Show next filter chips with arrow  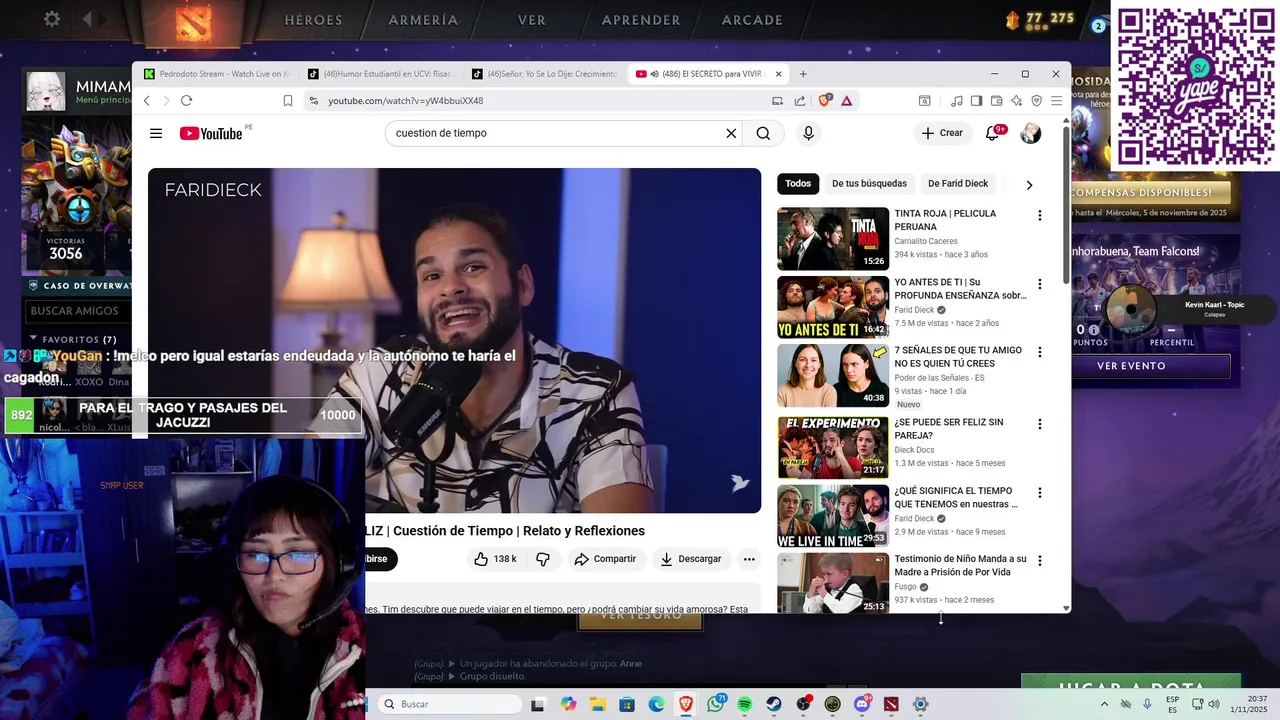[1029, 185]
